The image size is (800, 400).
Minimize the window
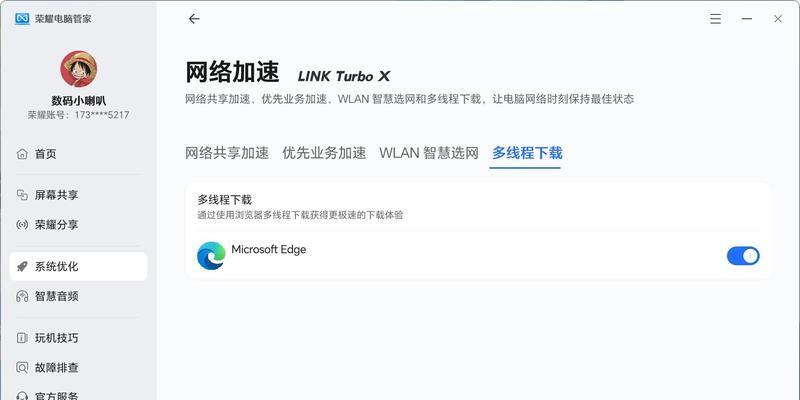click(x=747, y=19)
